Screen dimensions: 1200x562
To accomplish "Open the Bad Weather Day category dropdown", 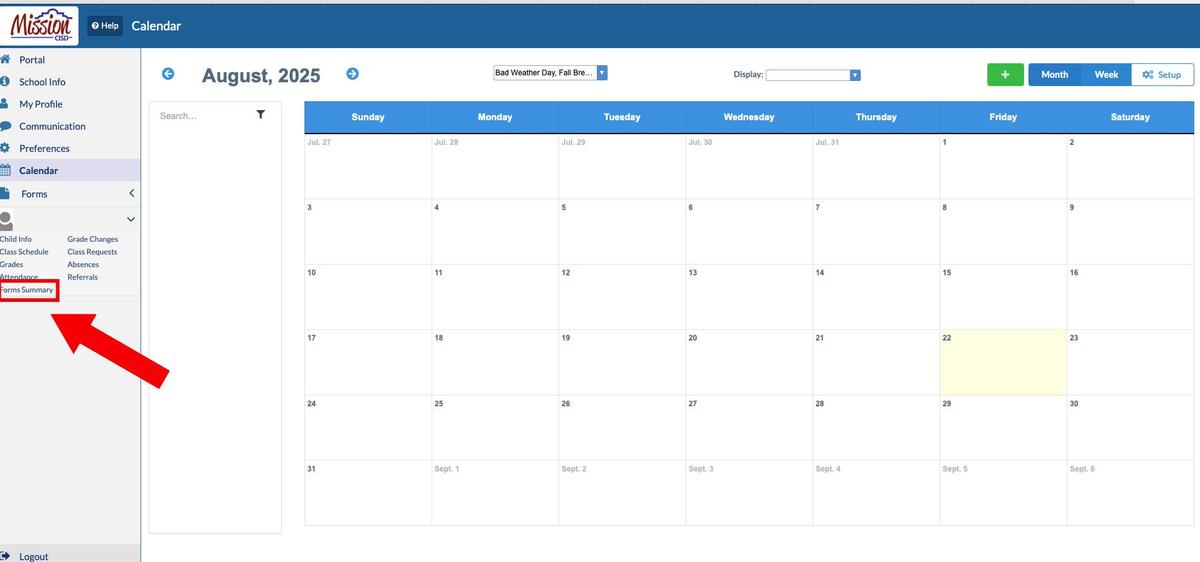I will click(x=550, y=73).
